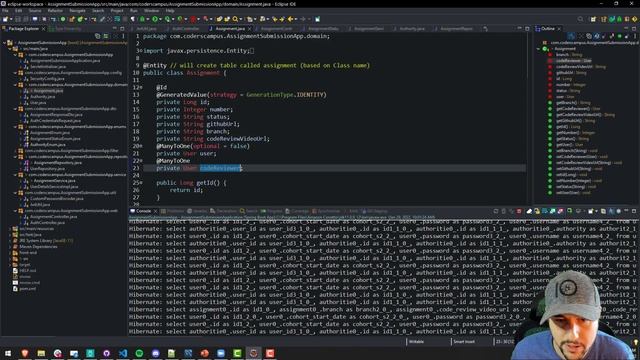
Task: Click the Back navigation yellow arrow
Action: pos(290,19)
